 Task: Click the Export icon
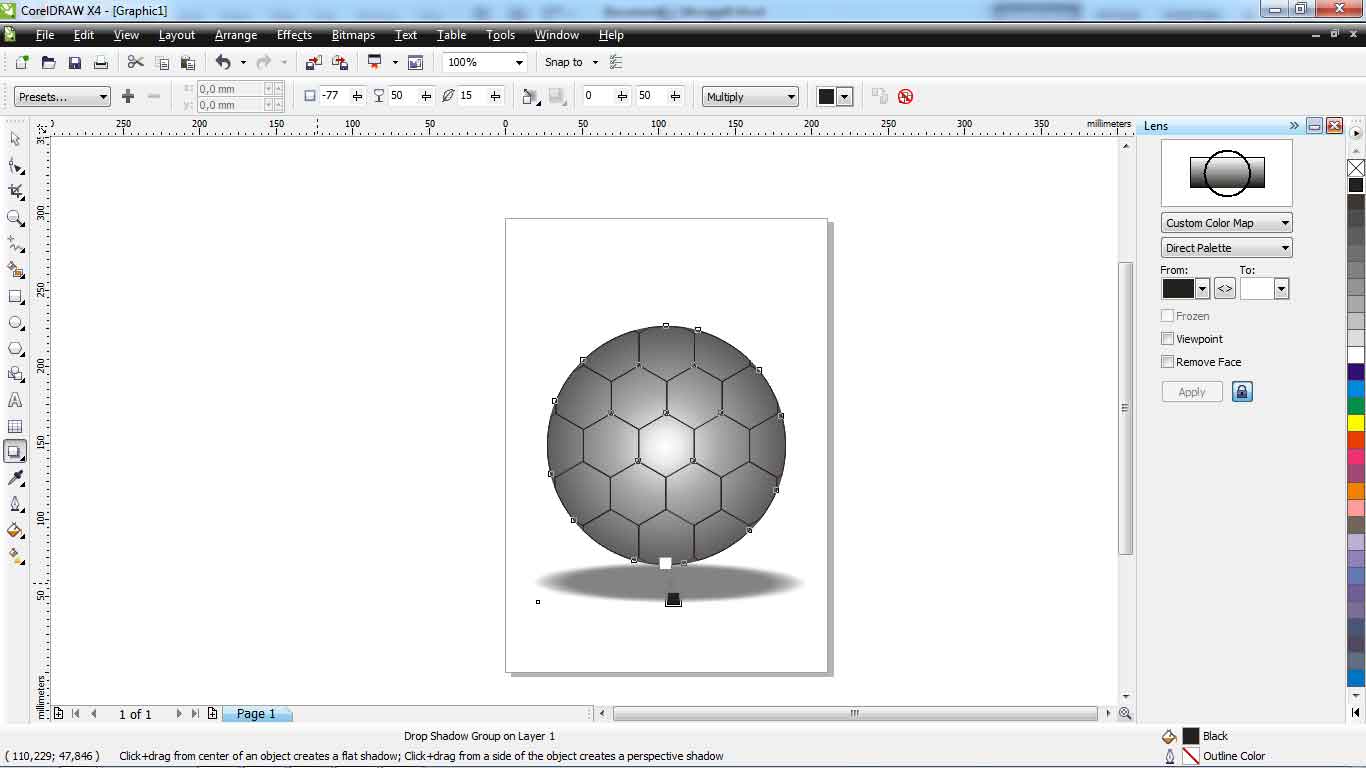point(340,62)
